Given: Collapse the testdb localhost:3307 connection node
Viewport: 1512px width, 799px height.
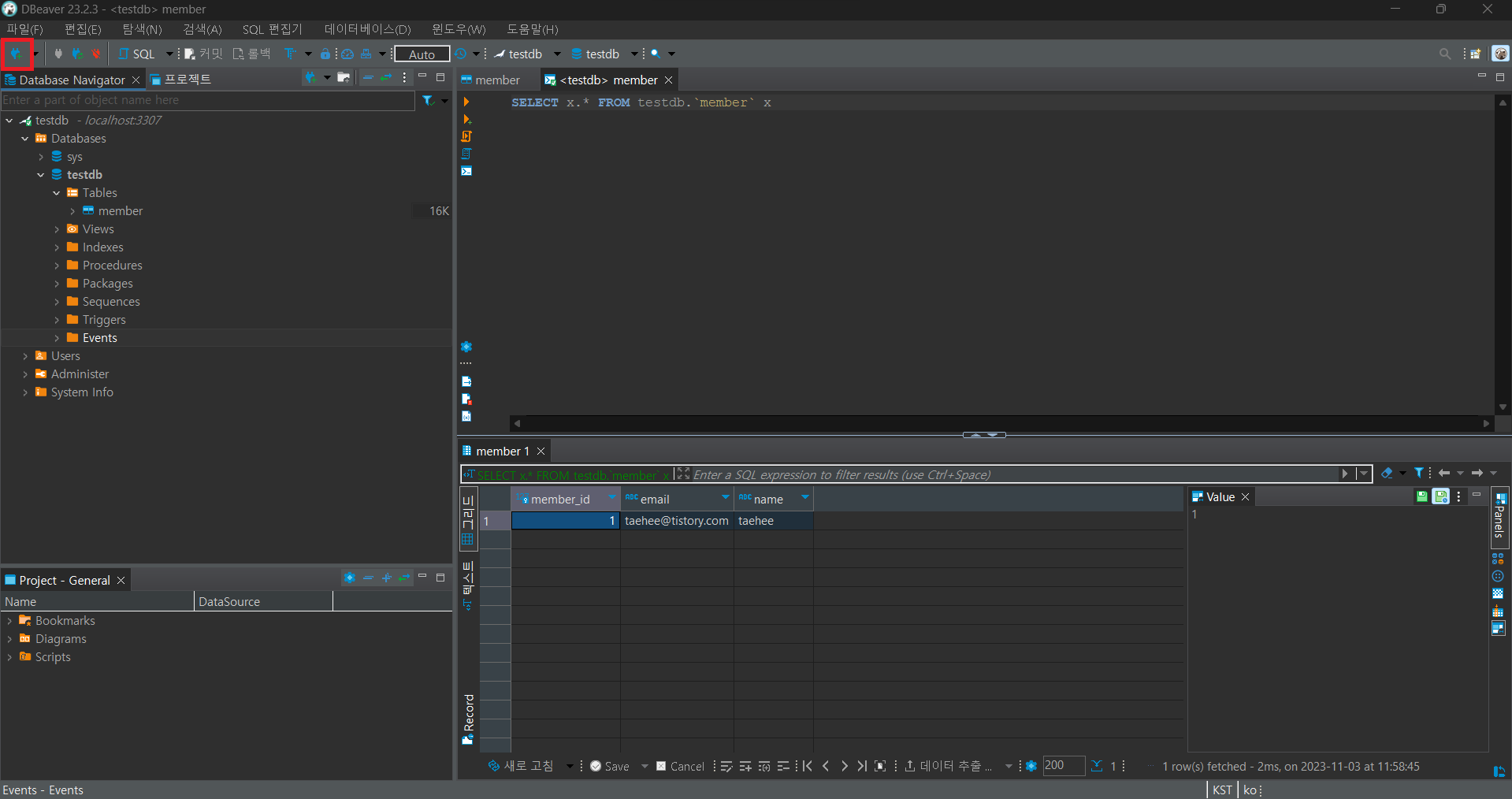Looking at the screenshot, I should coord(9,121).
